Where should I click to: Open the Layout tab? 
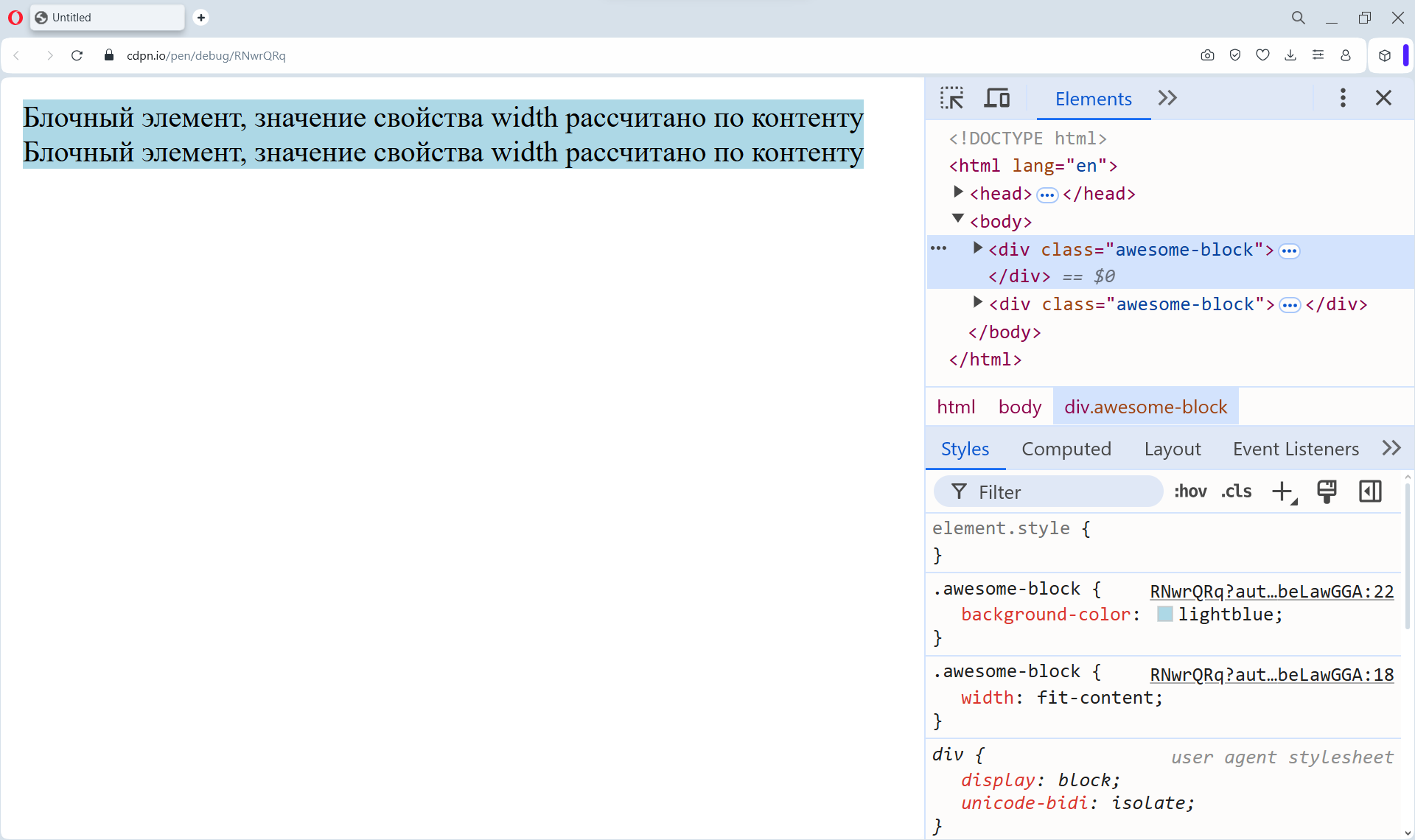click(x=1172, y=449)
